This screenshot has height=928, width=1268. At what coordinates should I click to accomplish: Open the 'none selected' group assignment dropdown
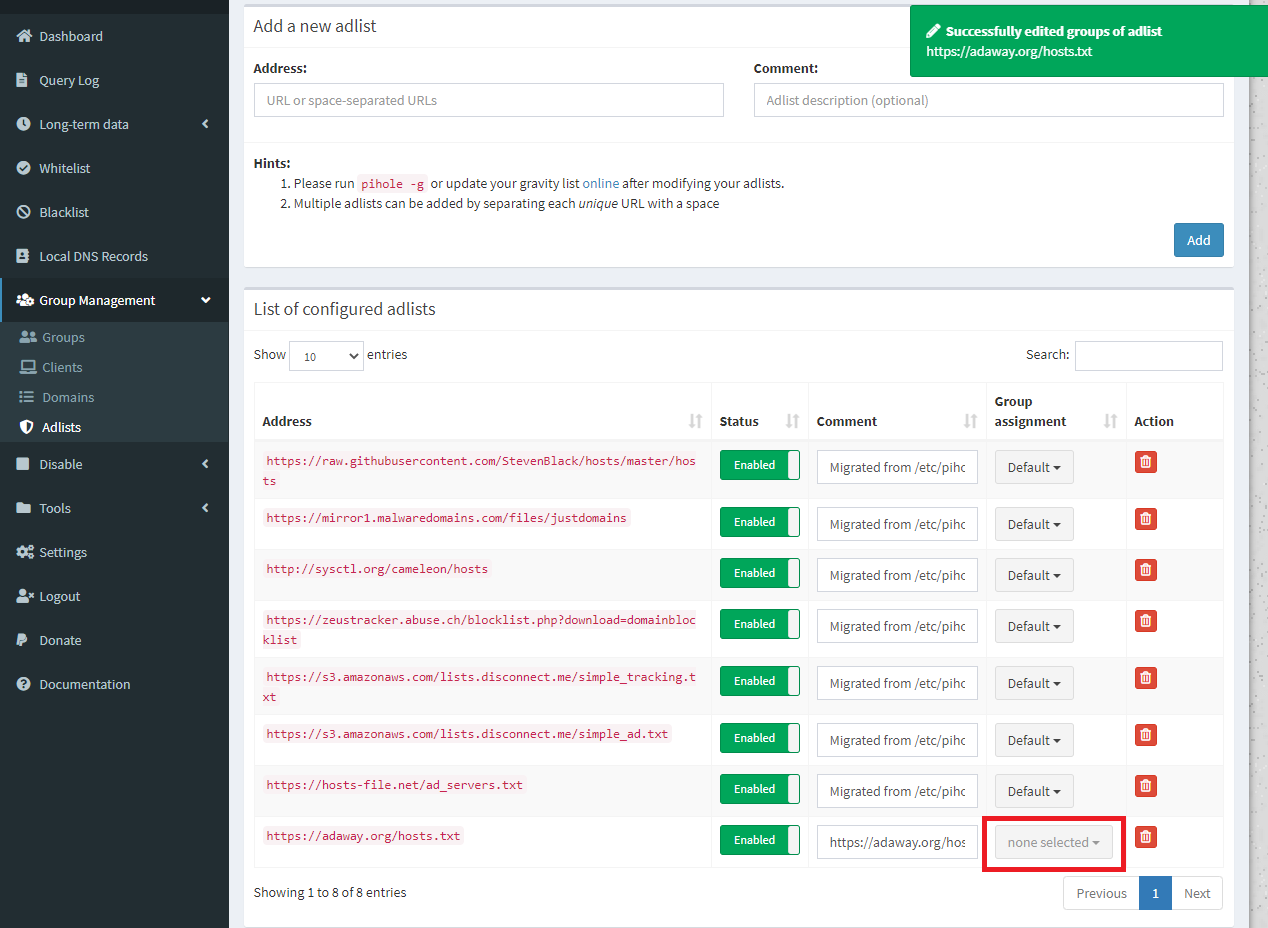pos(1053,842)
